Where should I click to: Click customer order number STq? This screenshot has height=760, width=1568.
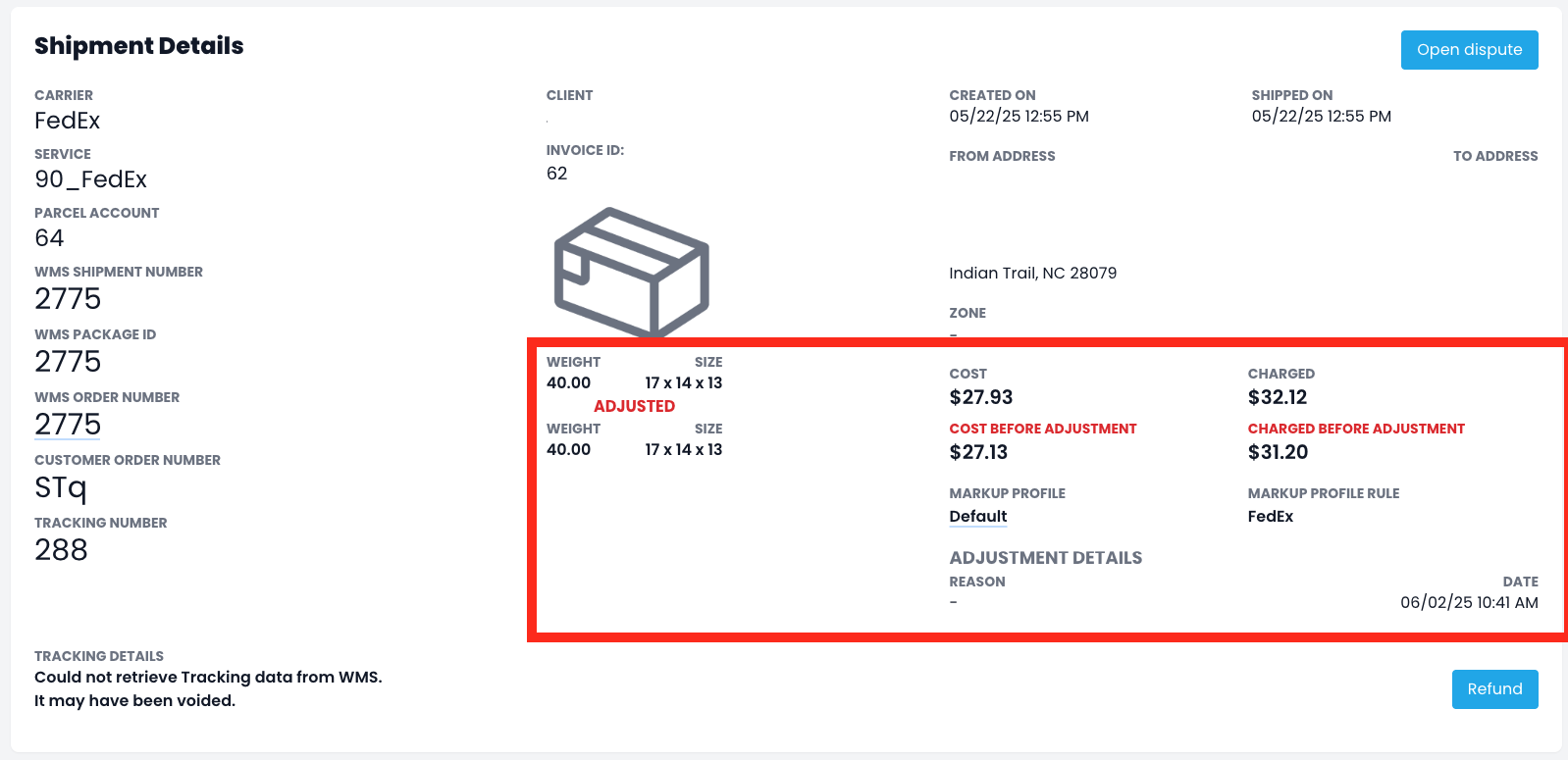click(x=60, y=487)
